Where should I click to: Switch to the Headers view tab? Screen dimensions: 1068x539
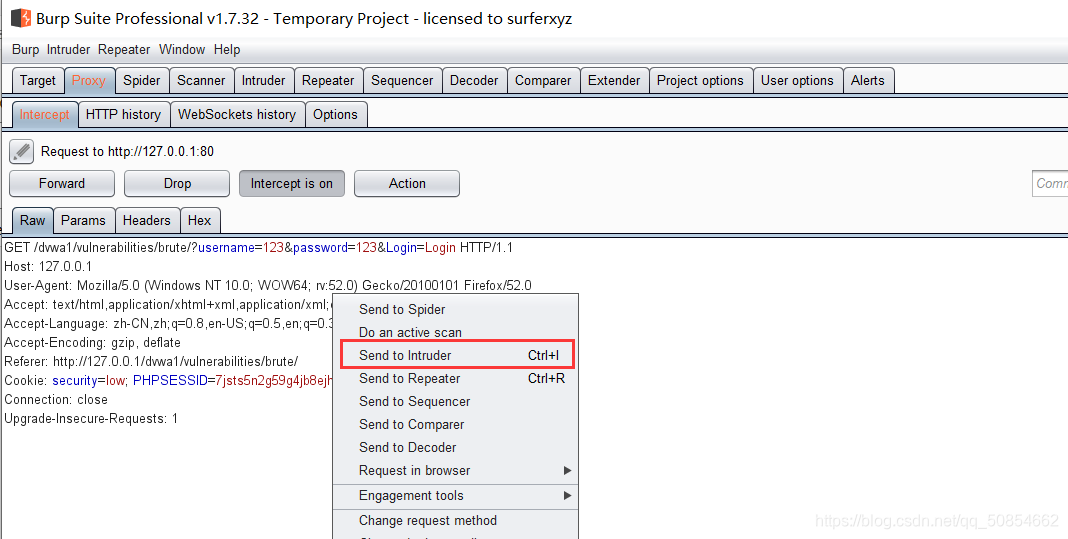point(146,220)
